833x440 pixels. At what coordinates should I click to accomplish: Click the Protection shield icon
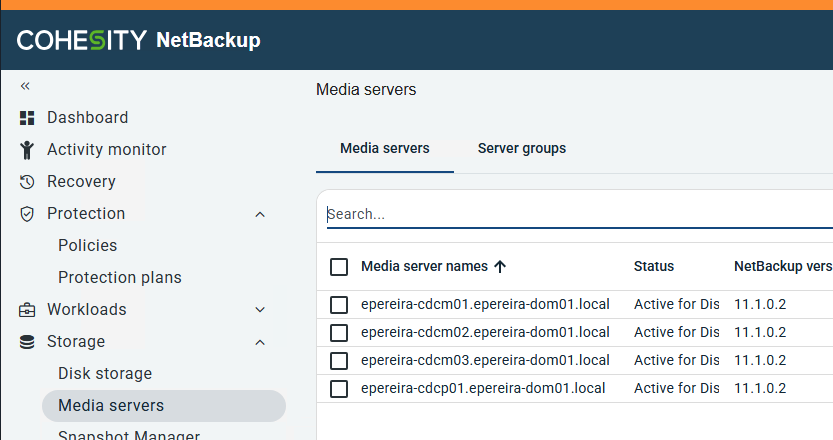(x=27, y=214)
